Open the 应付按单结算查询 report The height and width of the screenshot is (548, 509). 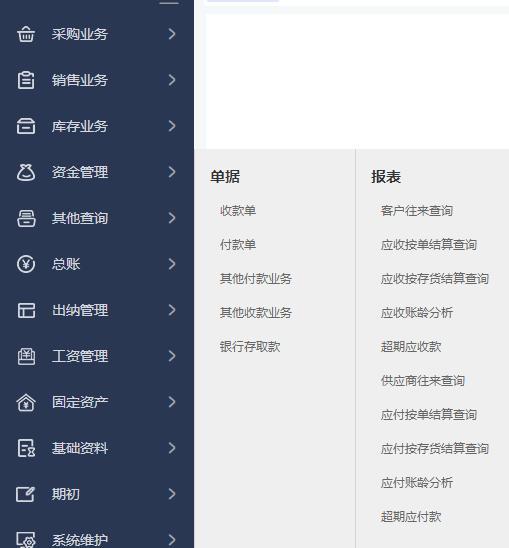click(429, 415)
